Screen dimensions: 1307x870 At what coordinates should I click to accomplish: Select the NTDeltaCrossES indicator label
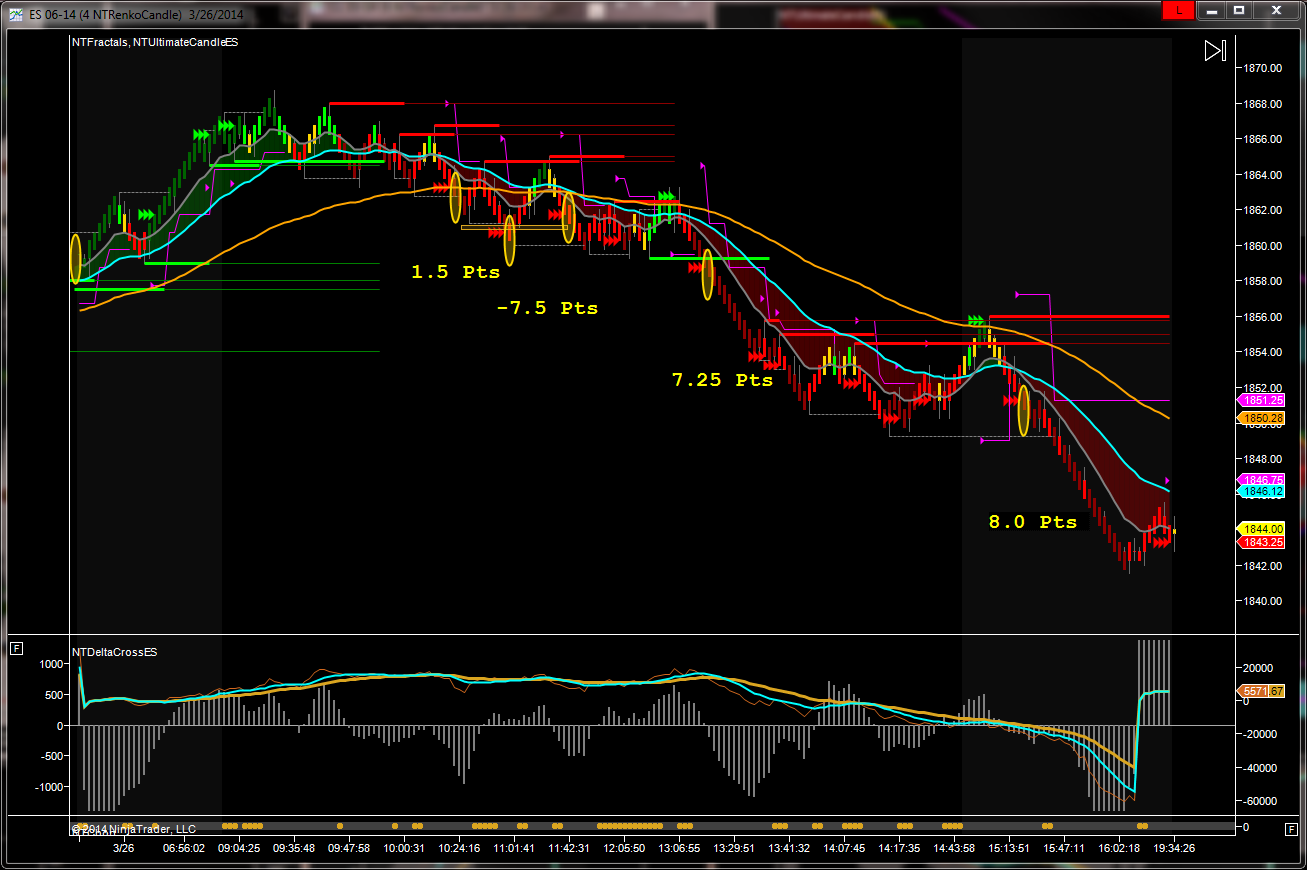coord(114,652)
